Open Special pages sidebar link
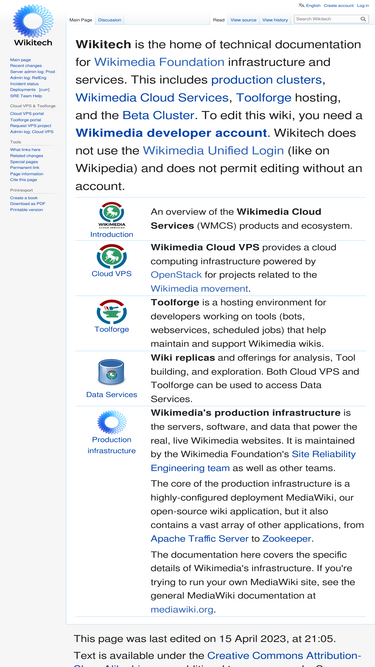Image resolution: width=375 pixels, height=667 pixels. (x=24, y=162)
